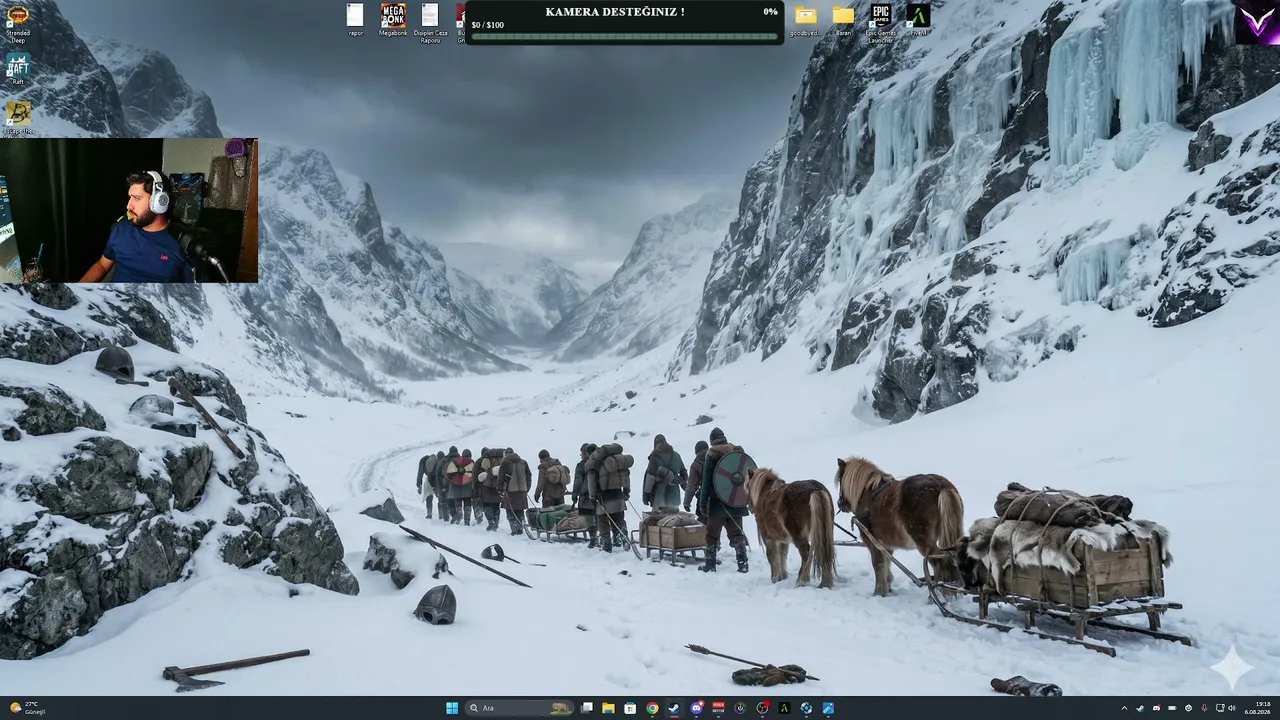Screen dimensions: 1280x720
Task: Click the webcam overlay thumbnail
Action: coord(129,210)
